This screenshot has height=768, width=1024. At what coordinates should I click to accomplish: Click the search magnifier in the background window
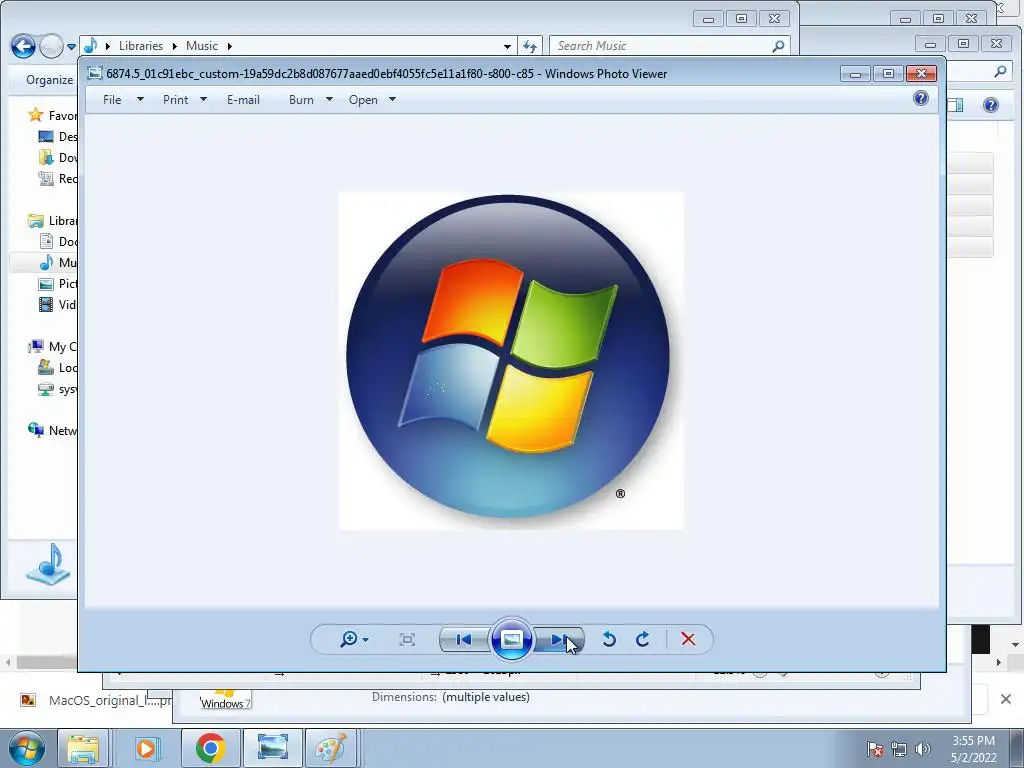[1000, 71]
